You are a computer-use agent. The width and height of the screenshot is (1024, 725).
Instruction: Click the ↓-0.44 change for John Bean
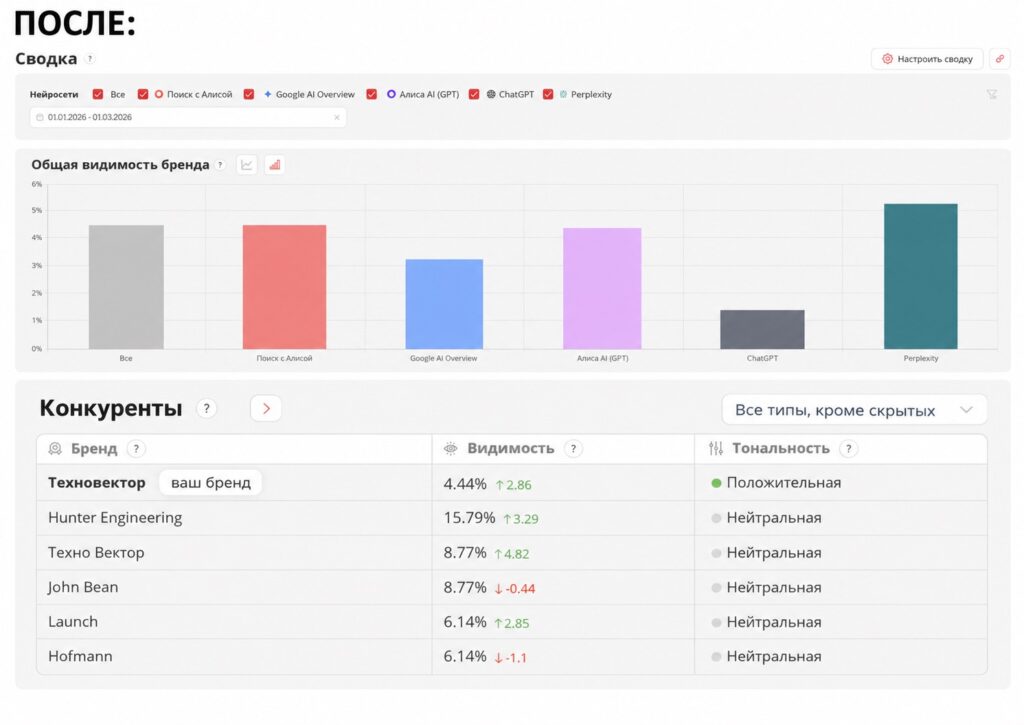pos(515,588)
